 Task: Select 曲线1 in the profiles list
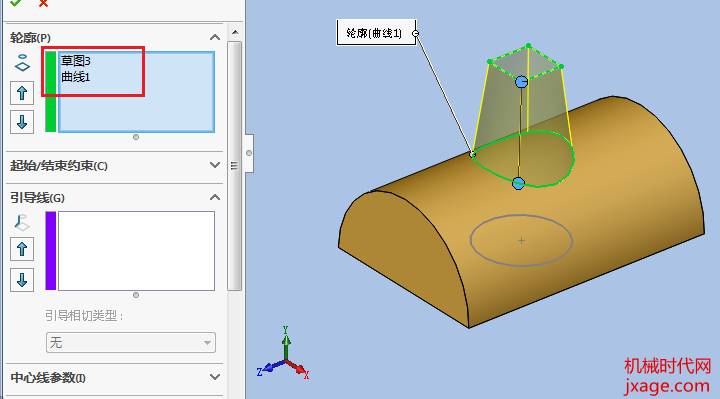click(x=76, y=77)
